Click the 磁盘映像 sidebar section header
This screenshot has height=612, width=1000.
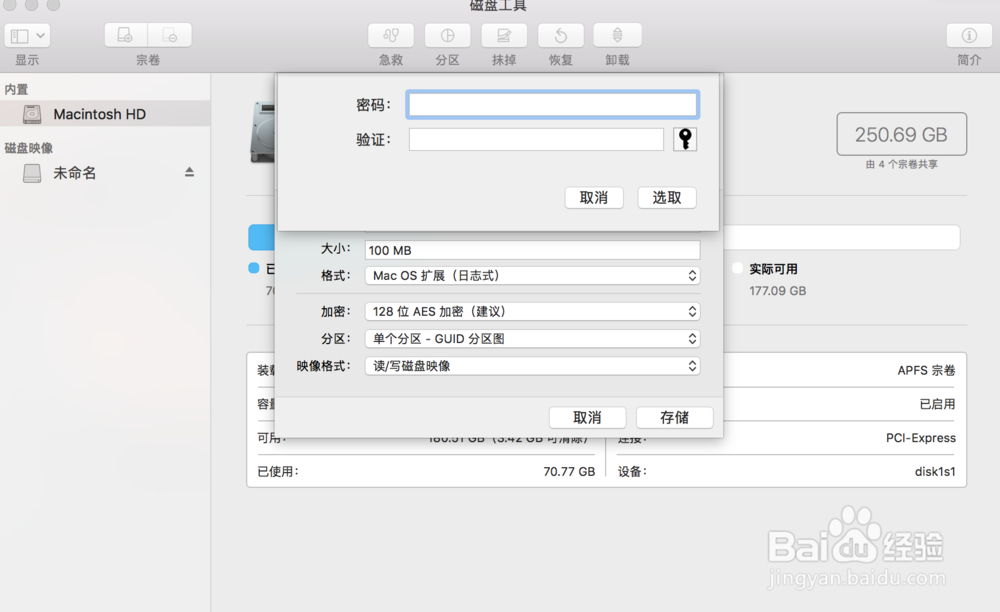coord(29,148)
